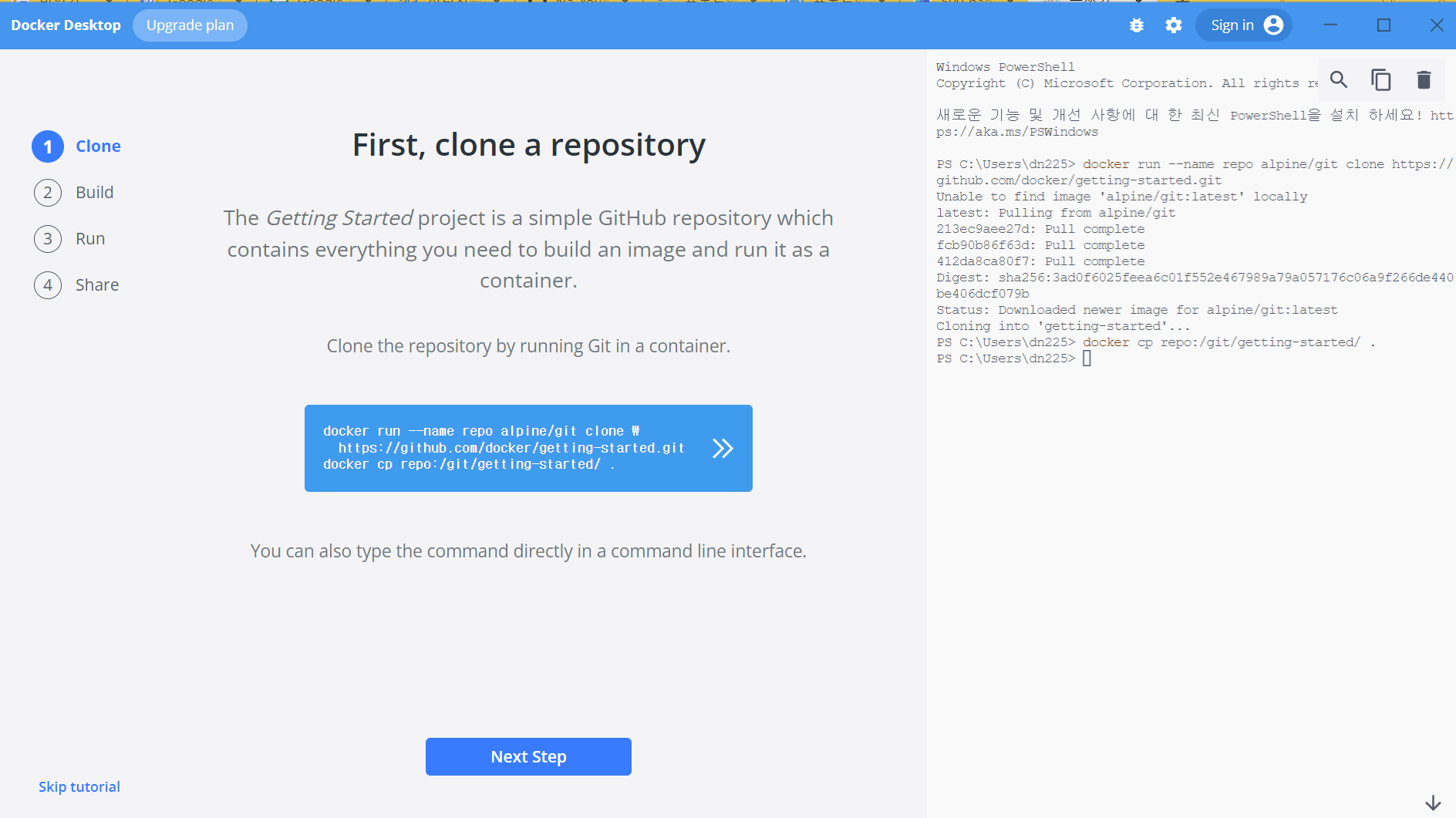Search the terminal output
This screenshot has height=818, width=1456.
coord(1339,79)
